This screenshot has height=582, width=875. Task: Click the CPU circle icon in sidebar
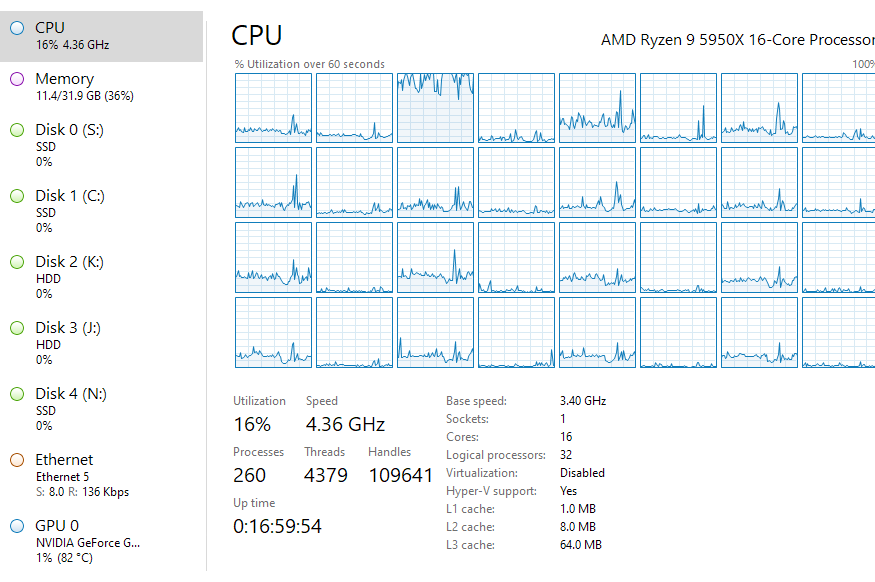(16, 28)
